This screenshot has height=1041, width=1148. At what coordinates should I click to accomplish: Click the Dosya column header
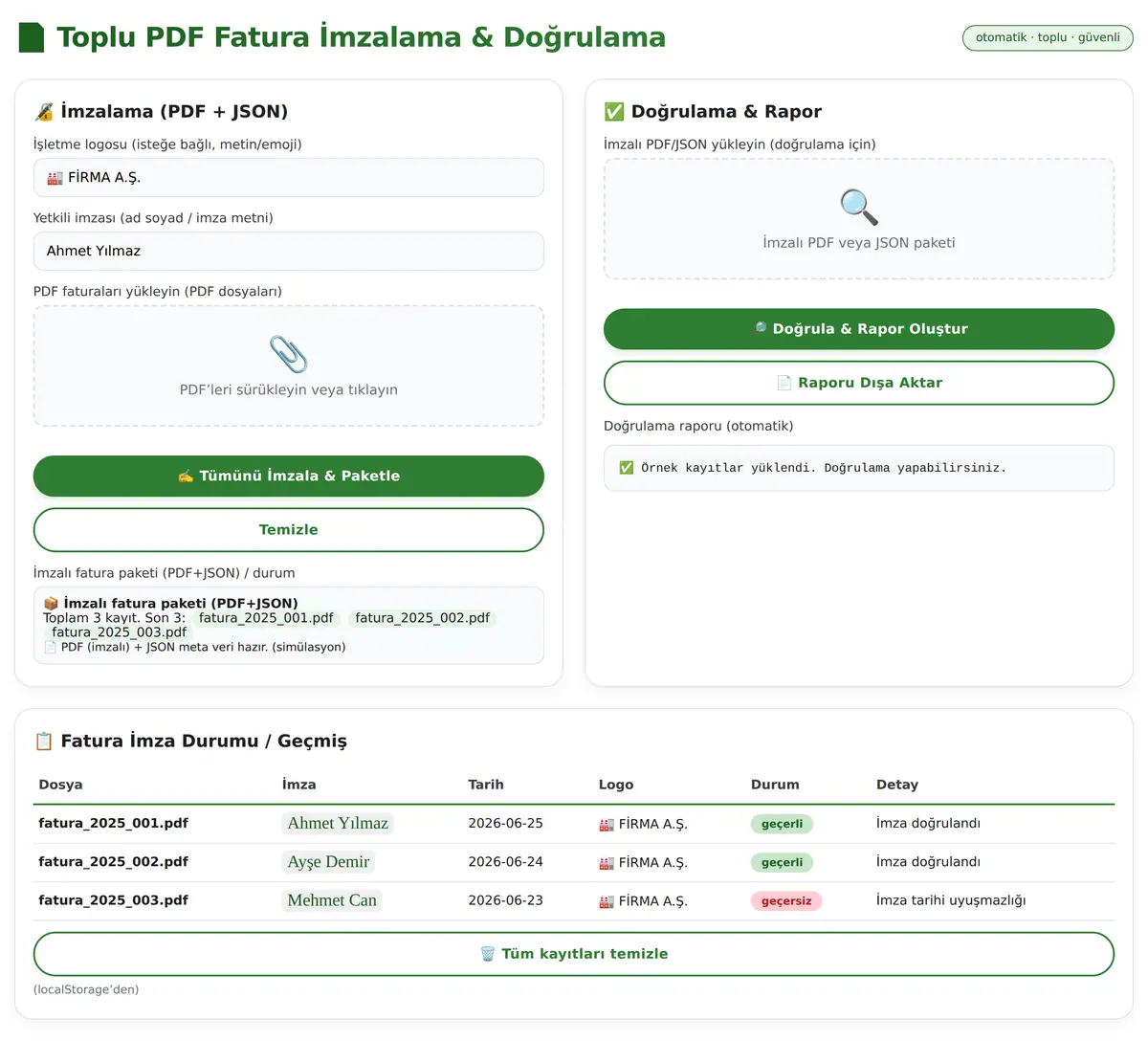click(x=60, y=785)
